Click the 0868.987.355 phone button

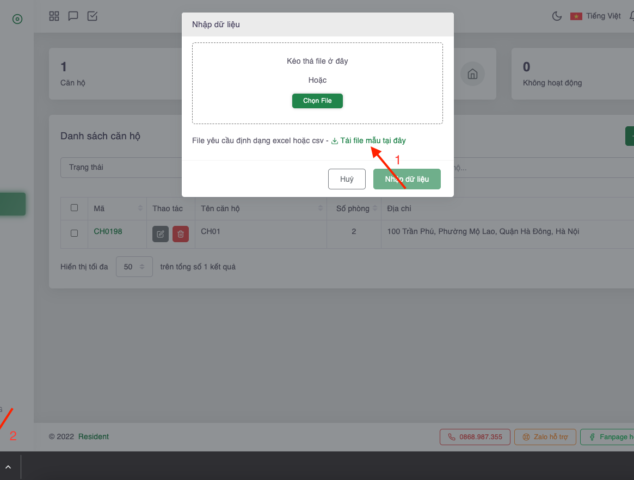click(x=475, y=437)
